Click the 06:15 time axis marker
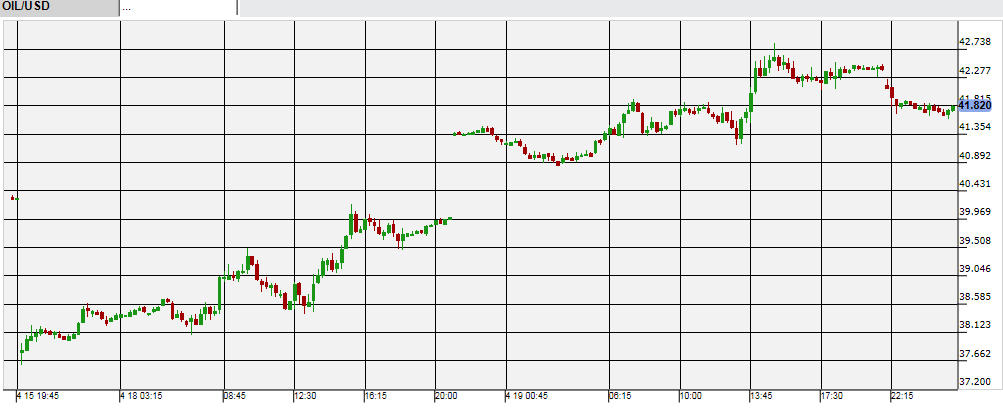Viewport: 1003px width, 412px height. (x=621, y=396)
